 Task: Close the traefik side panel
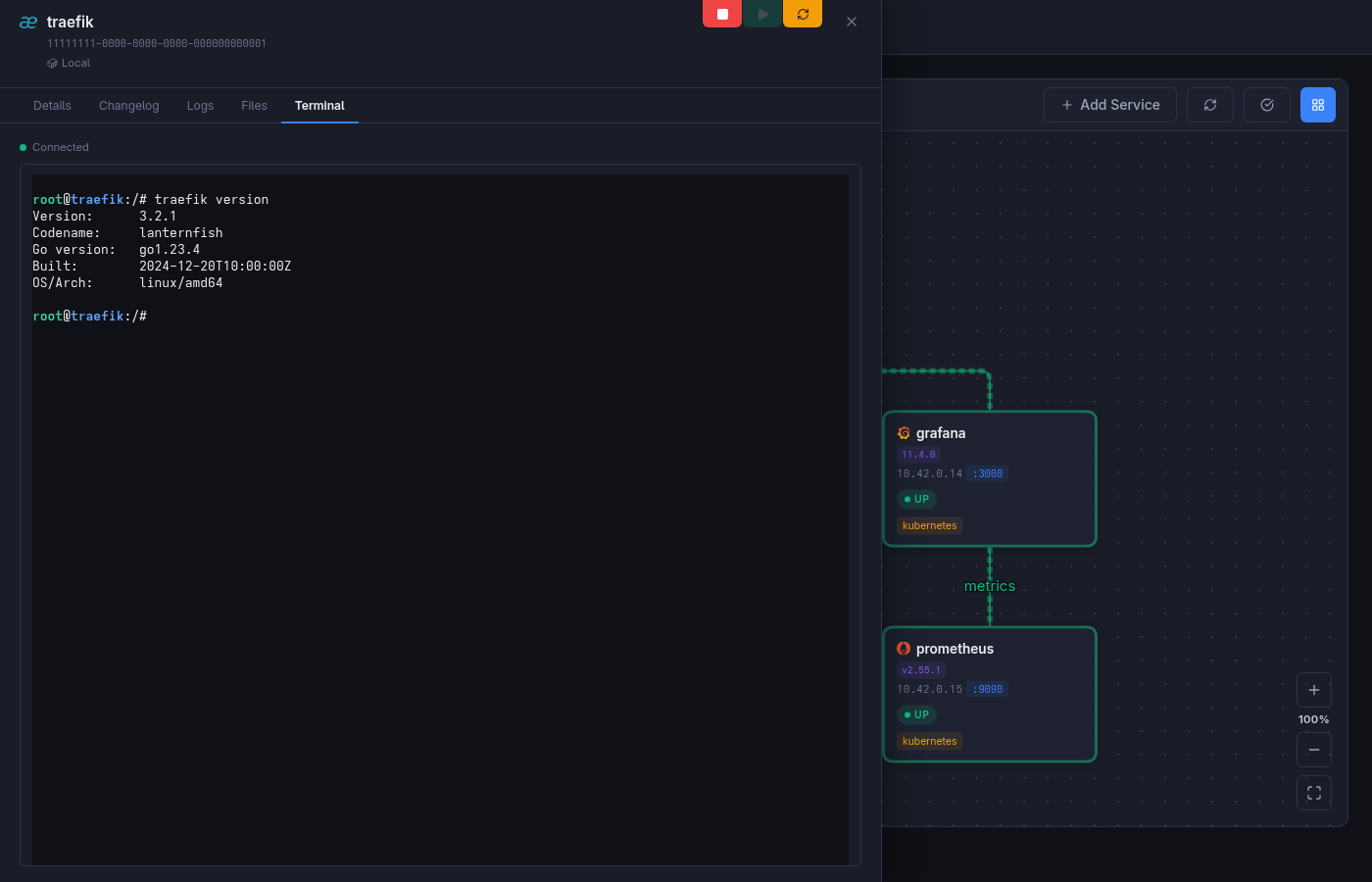[x=852, y=22]
